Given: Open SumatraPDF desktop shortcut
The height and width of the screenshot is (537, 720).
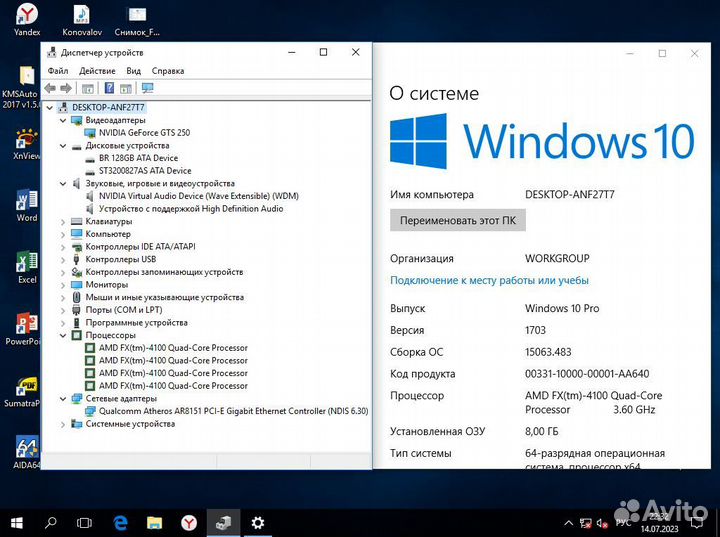Looking at the screenshot, I should tap(23, 391).
